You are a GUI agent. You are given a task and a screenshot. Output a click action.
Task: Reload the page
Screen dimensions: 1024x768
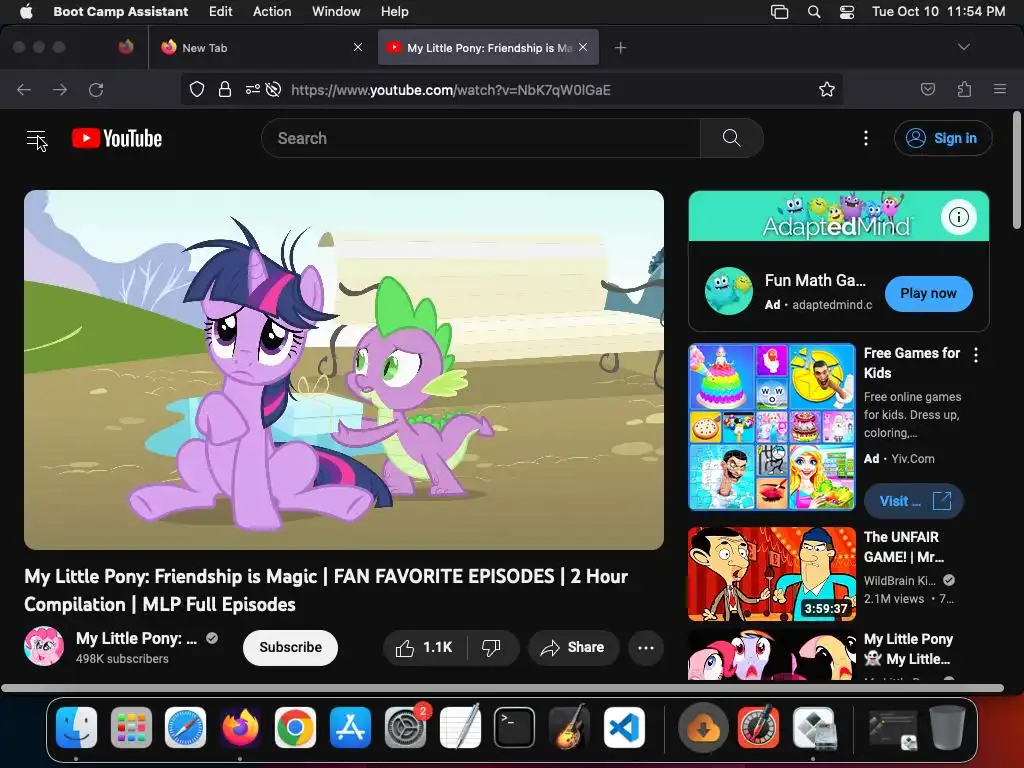(x=96, y=89)
